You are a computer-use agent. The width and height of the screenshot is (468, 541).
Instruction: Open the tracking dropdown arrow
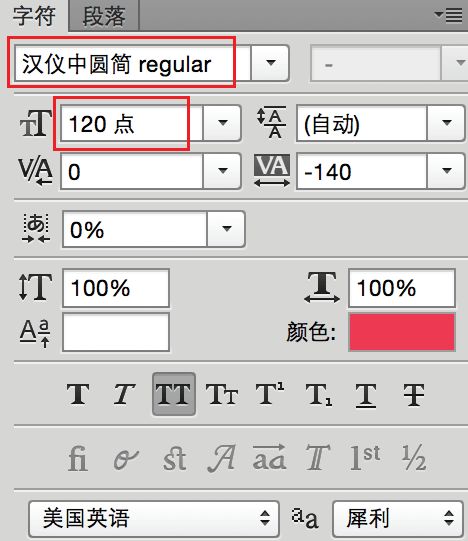pos(446,171)
